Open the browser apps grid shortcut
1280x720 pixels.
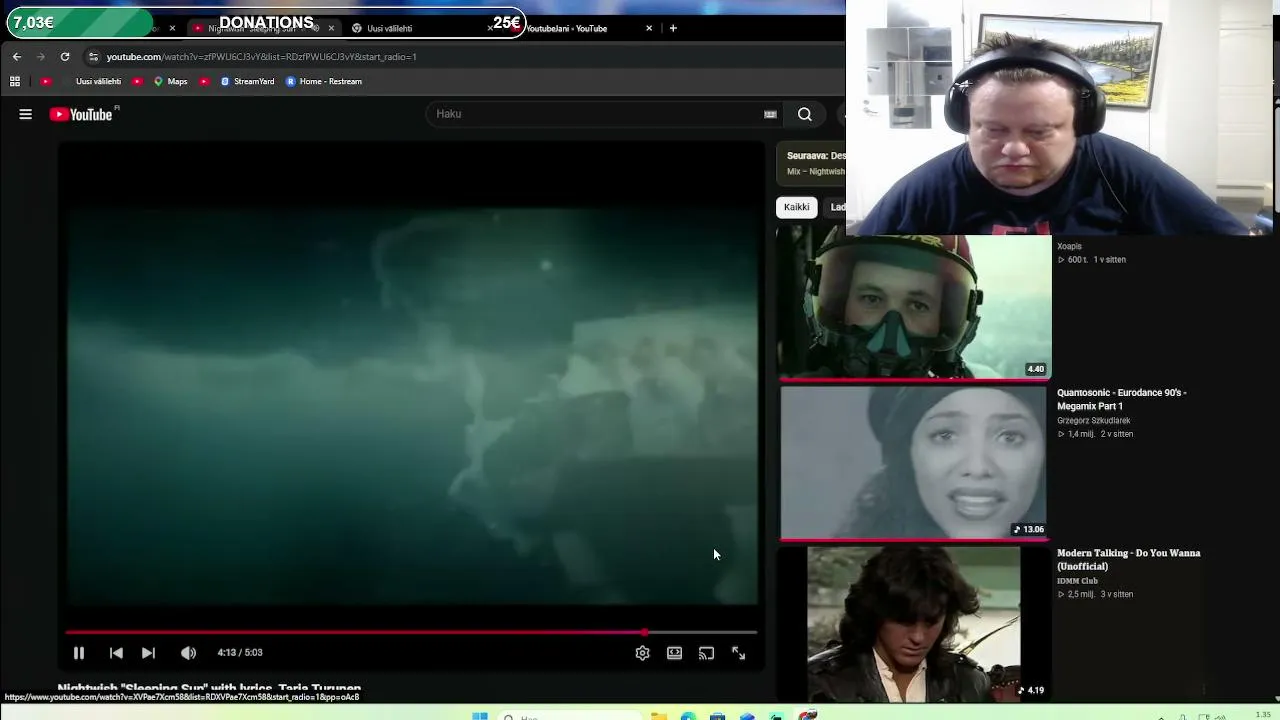point(15,81)
